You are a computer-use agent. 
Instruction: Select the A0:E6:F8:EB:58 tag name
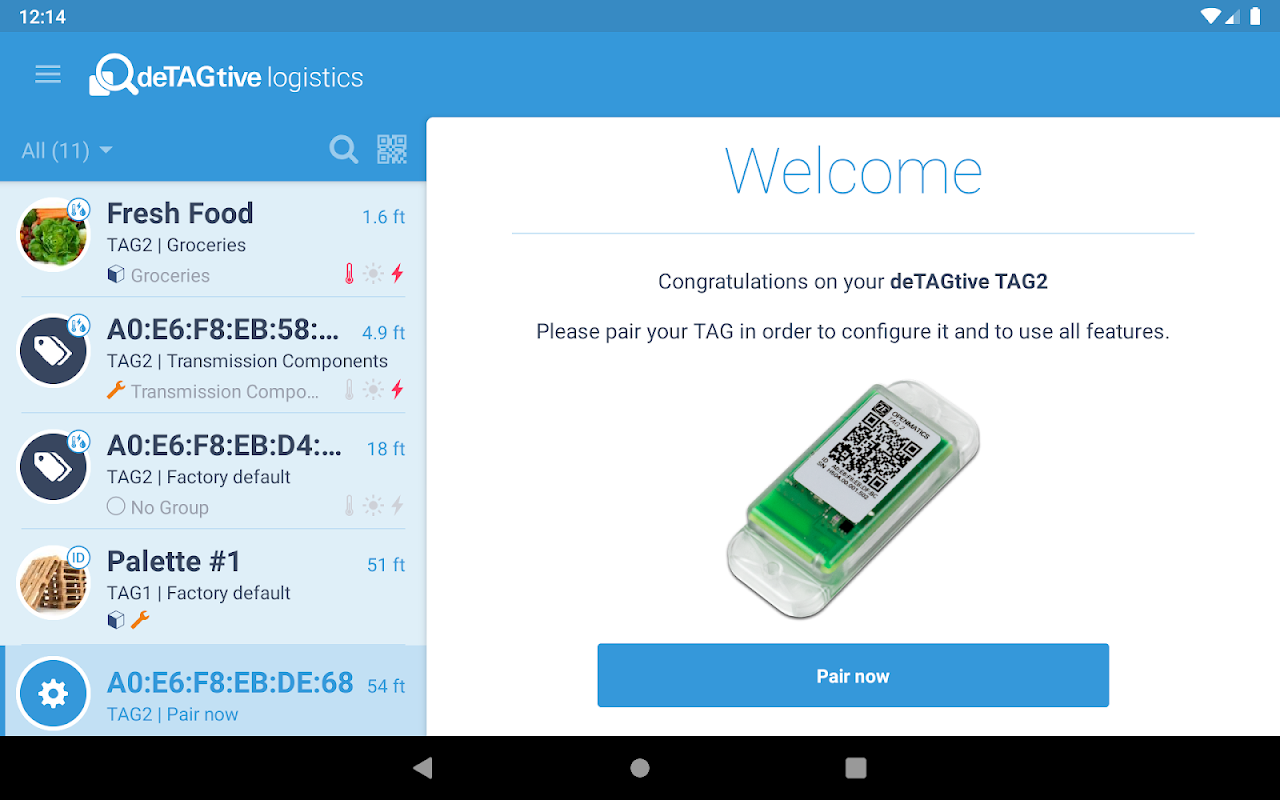point(225,329)
